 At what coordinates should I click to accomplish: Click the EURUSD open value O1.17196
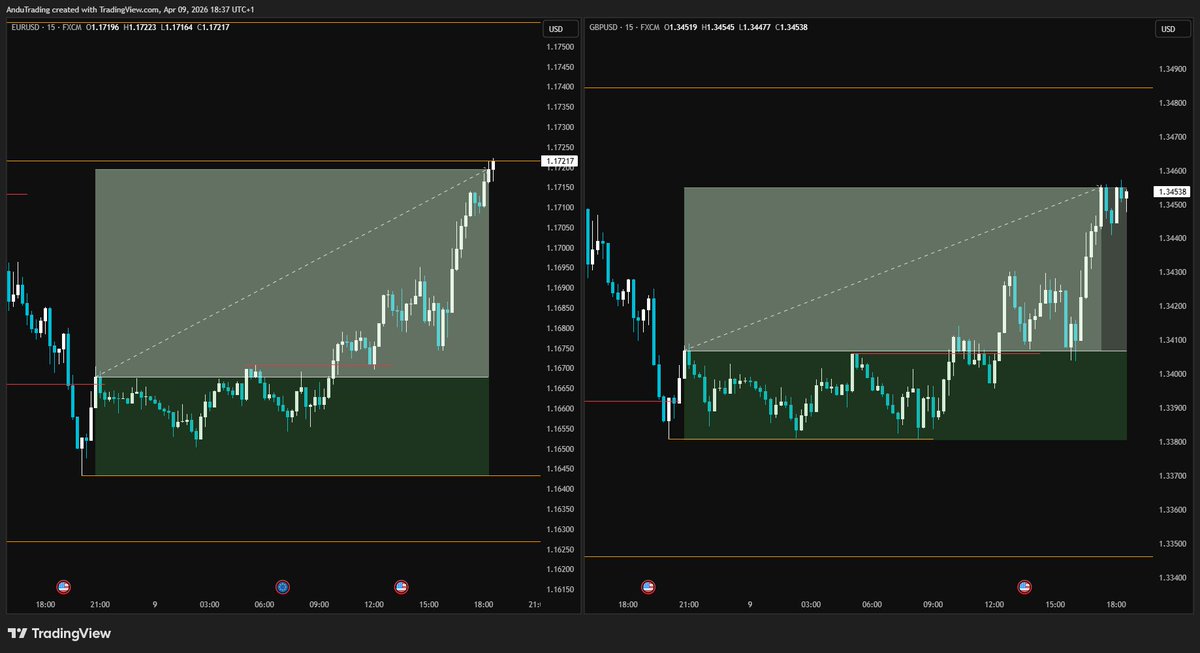click(x=103, y=27)
